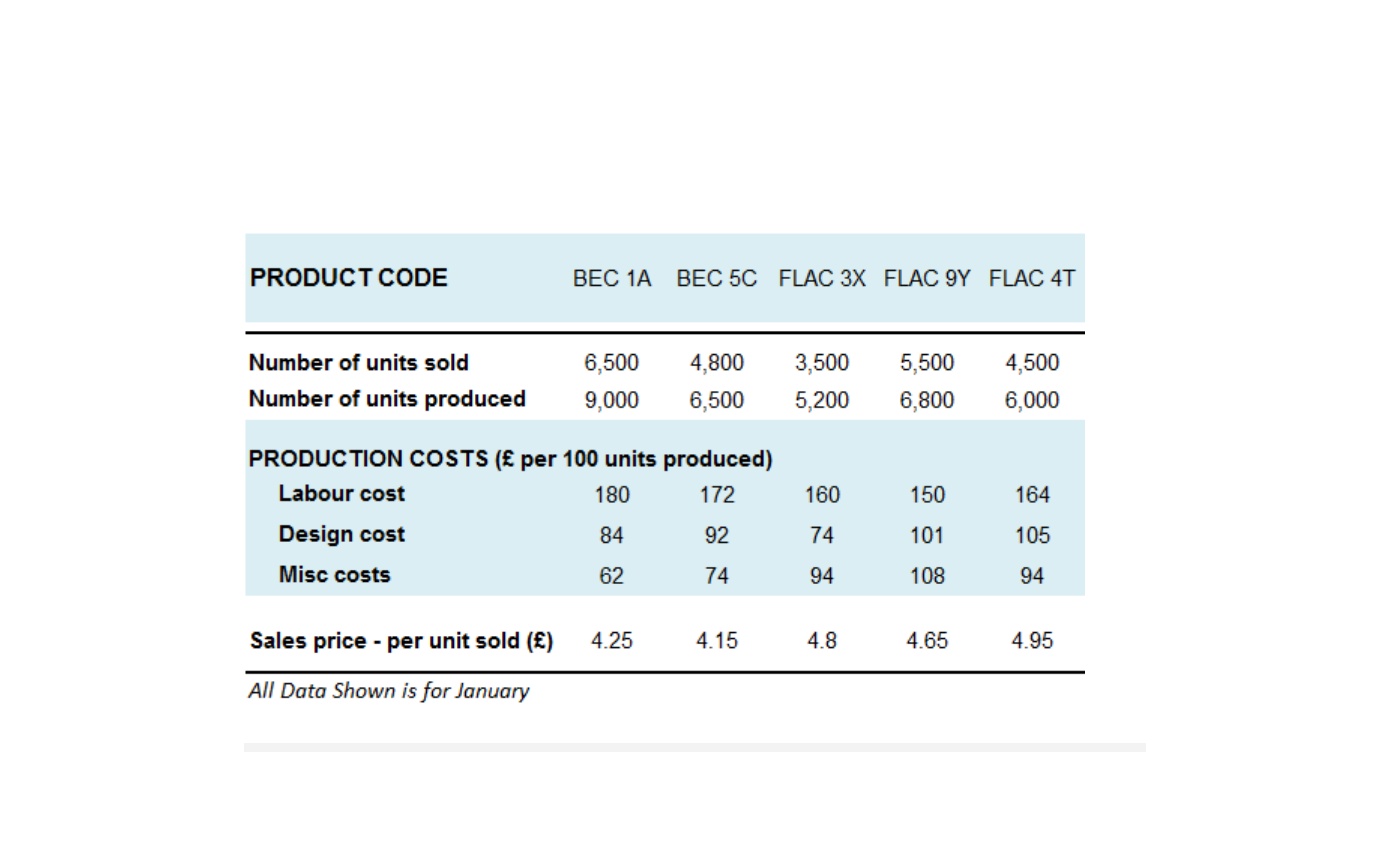
Task: Select the FLAC 9Y column header
Action: [x=927, y=279]
